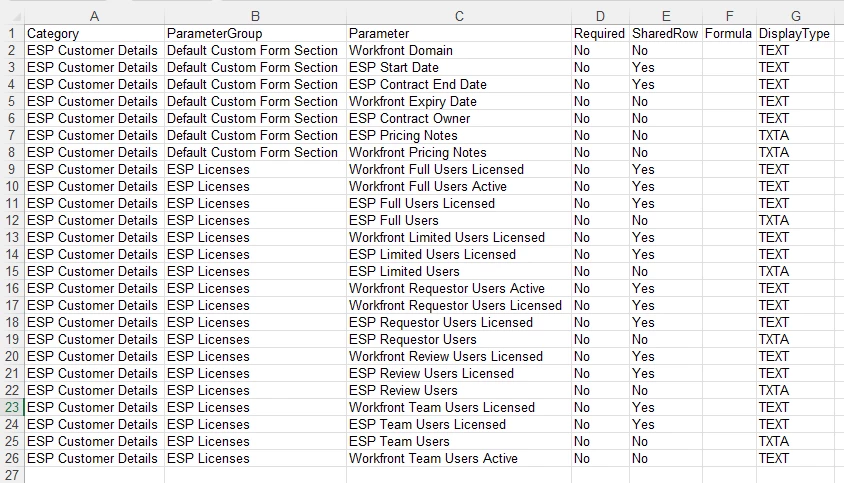Select the Workfront Domain cell
This screenshot has width=844, height=483.
coord(459,50)
